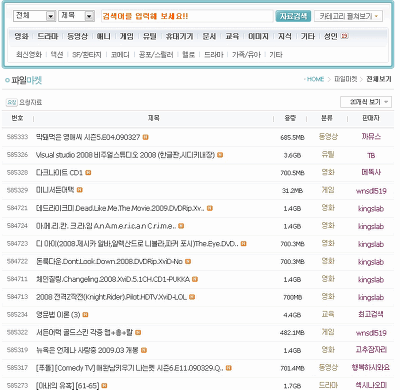
Task: Open the 제목 search field dropdown
Action: (77, 16)
